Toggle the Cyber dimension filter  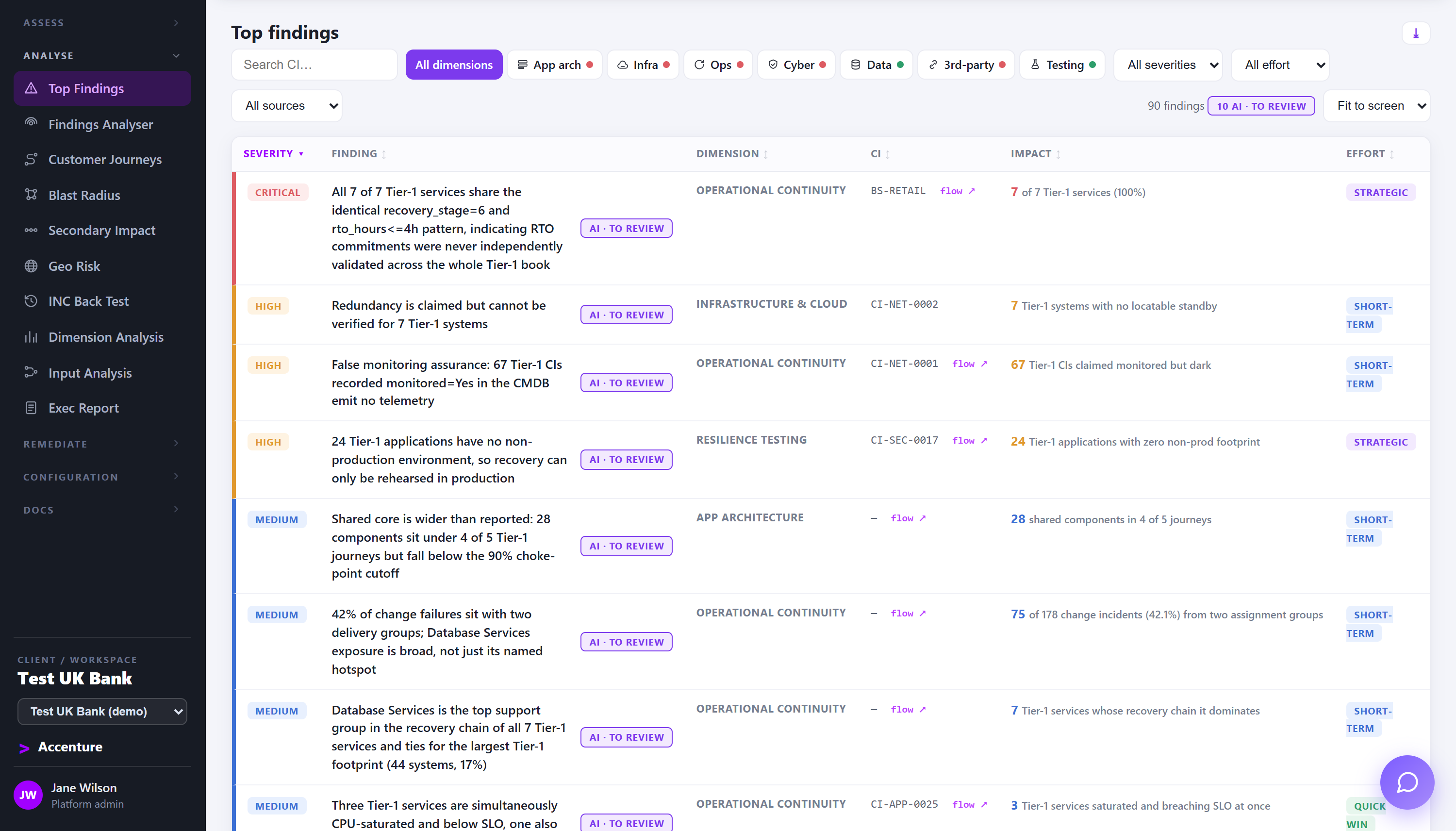pos(796,65)
